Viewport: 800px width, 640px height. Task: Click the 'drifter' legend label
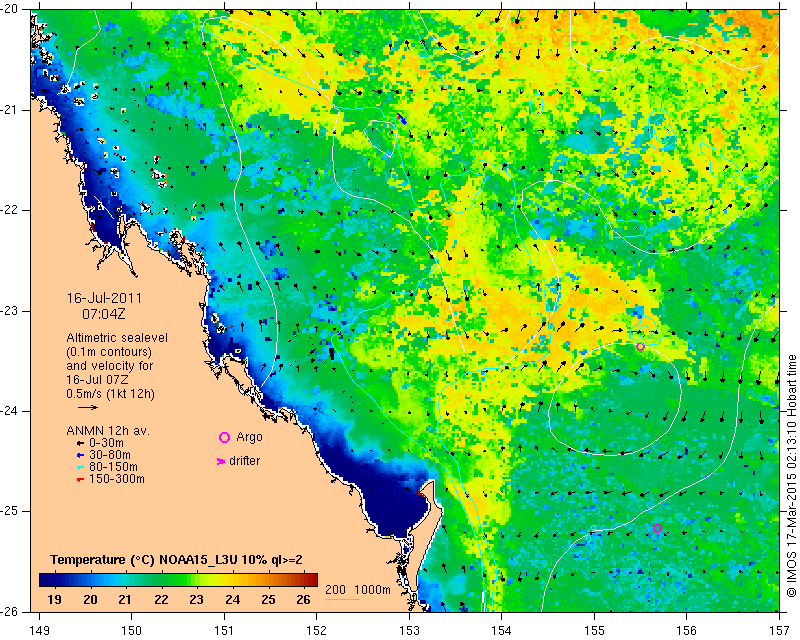(x=244, y=461)
